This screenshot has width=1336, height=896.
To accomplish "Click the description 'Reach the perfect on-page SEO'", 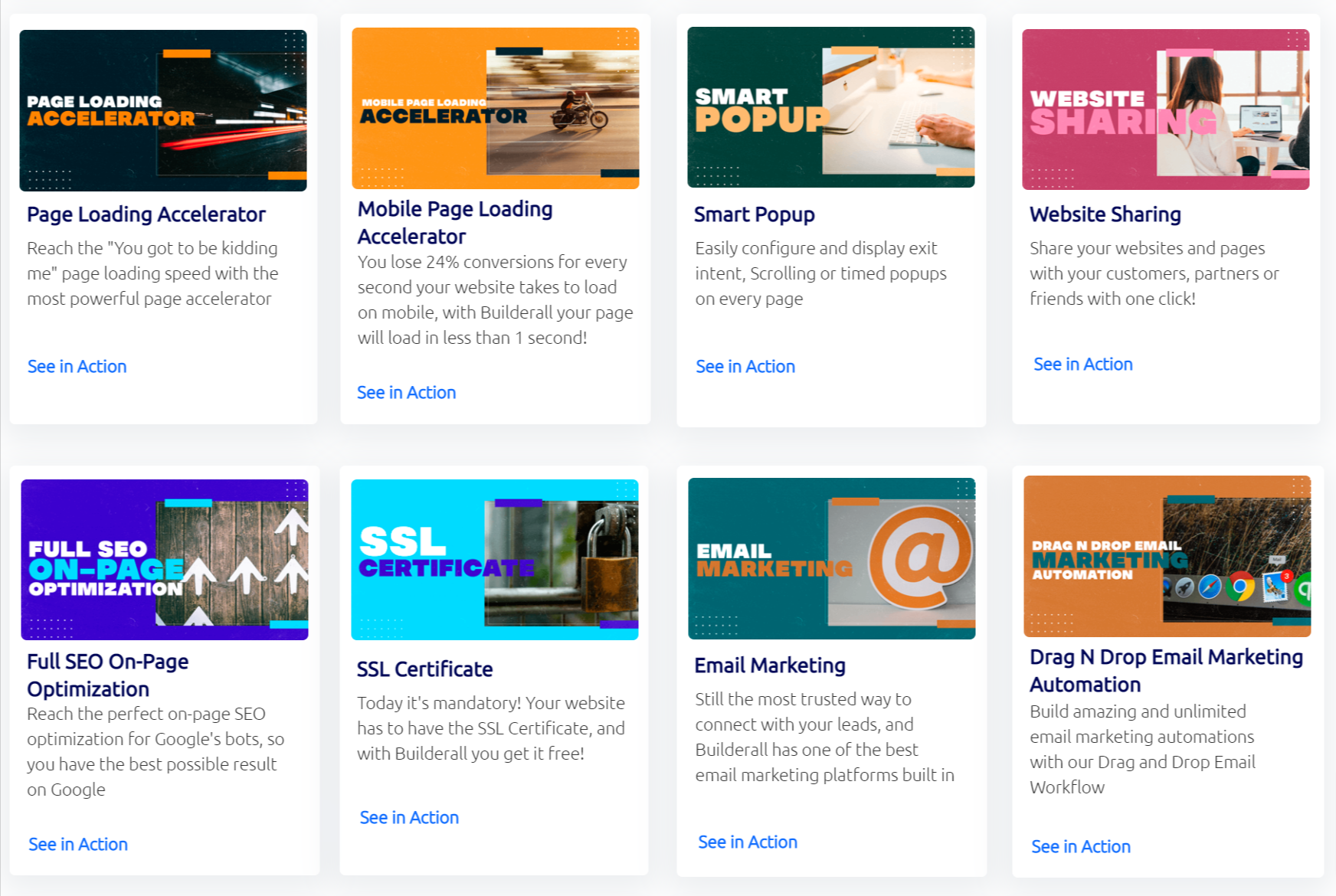I will click(x=156, y=752).
